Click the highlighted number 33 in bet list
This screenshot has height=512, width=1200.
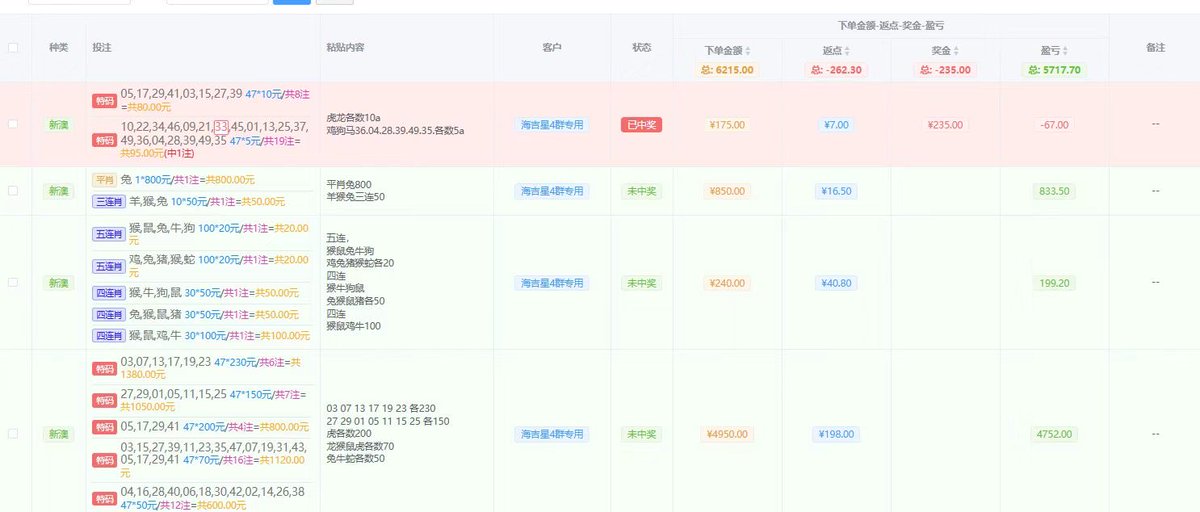222,126
